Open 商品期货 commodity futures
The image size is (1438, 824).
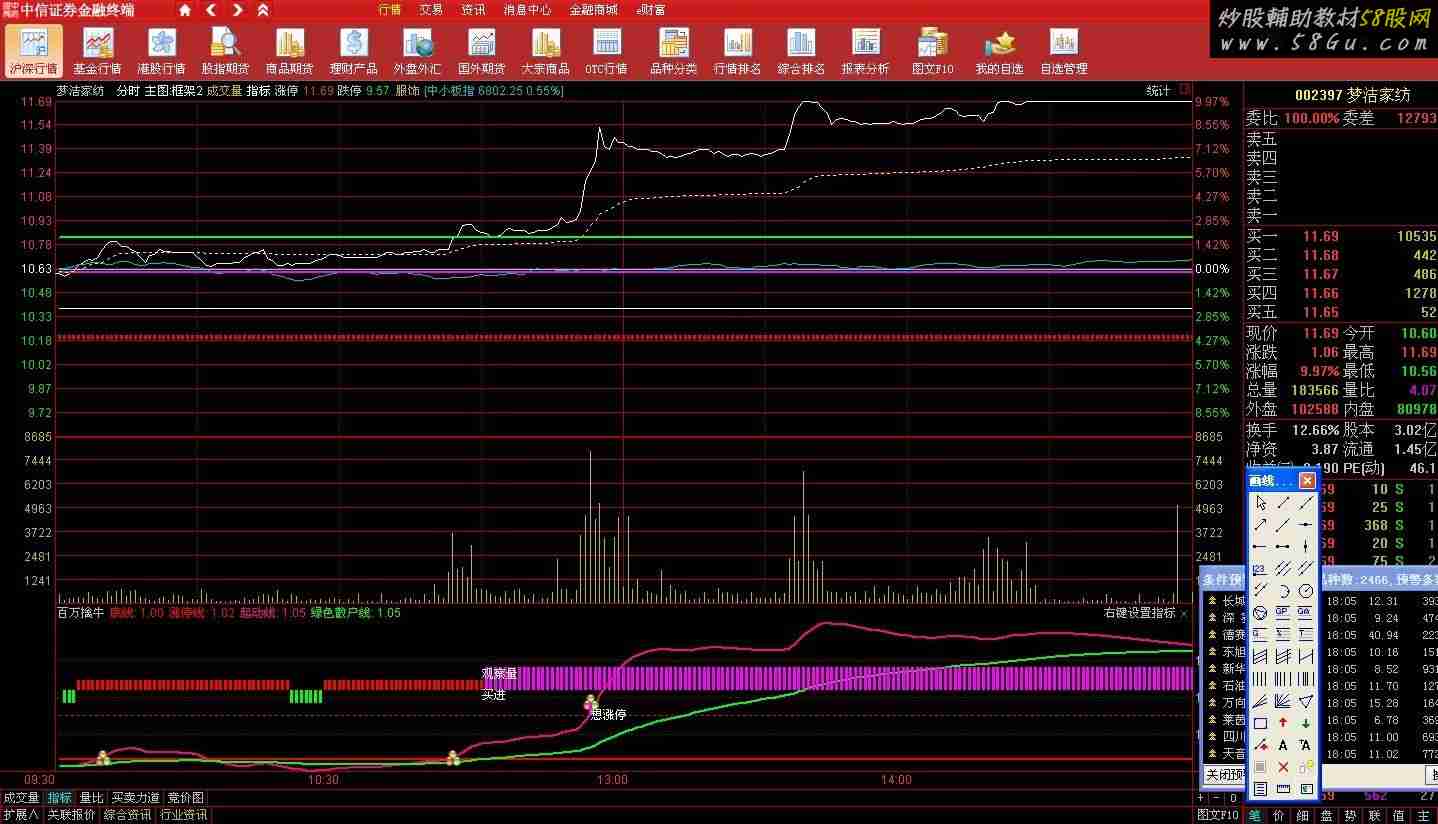tap(289, 51)
